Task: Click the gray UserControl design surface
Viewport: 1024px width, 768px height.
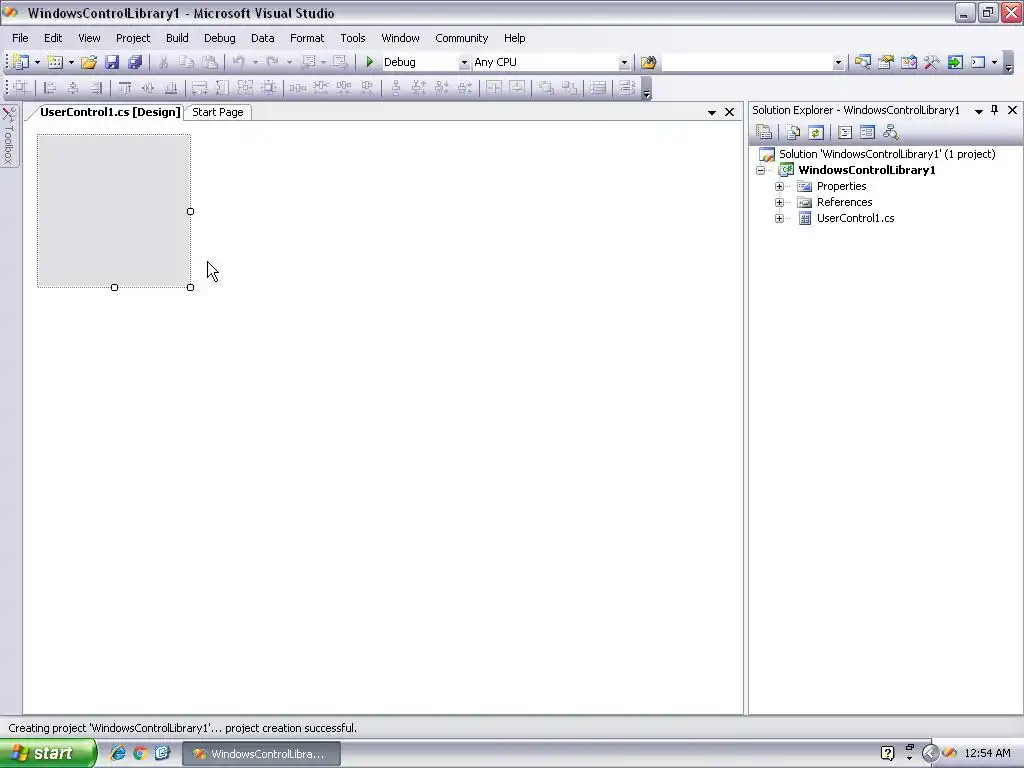Action: click(x=114, y=211)
